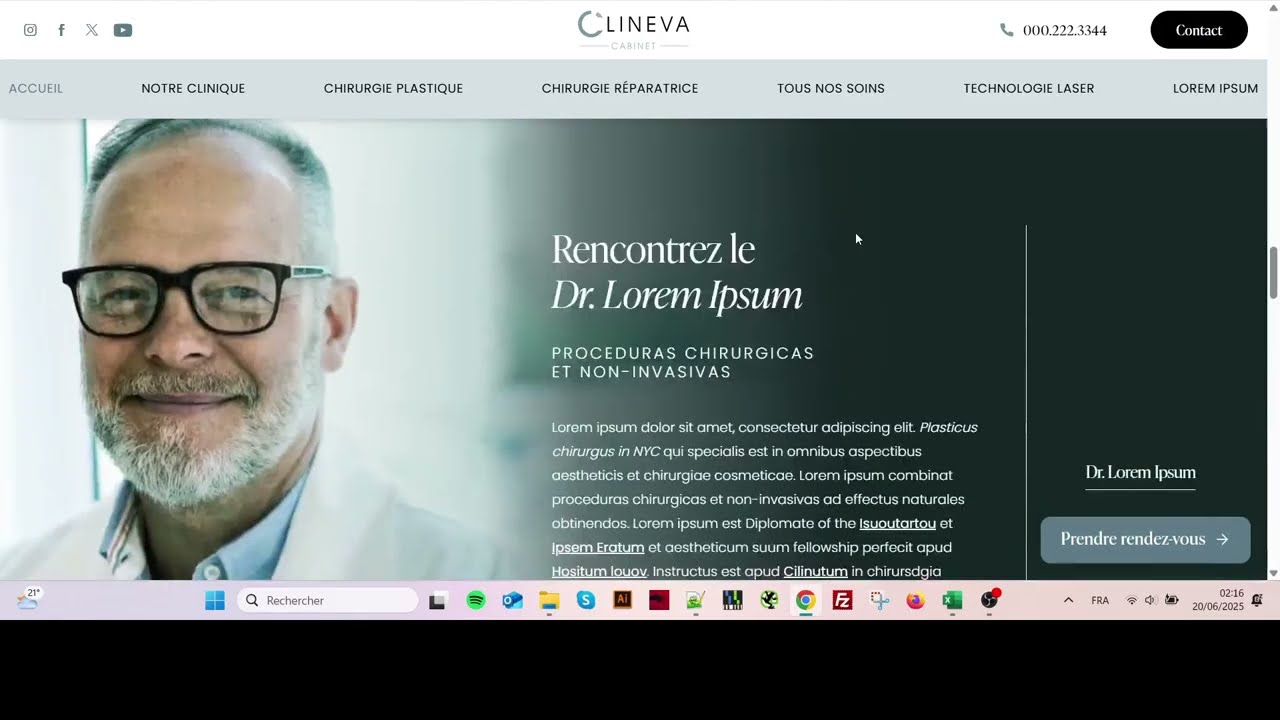Click the heading Rencontrez le Dr. Lorem Ipsum

click(x=677, y=271)
